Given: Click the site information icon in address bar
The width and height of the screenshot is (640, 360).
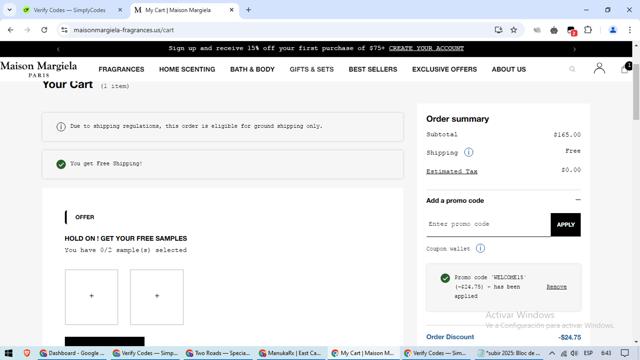Looking at the screenshot, I should 64,30.
